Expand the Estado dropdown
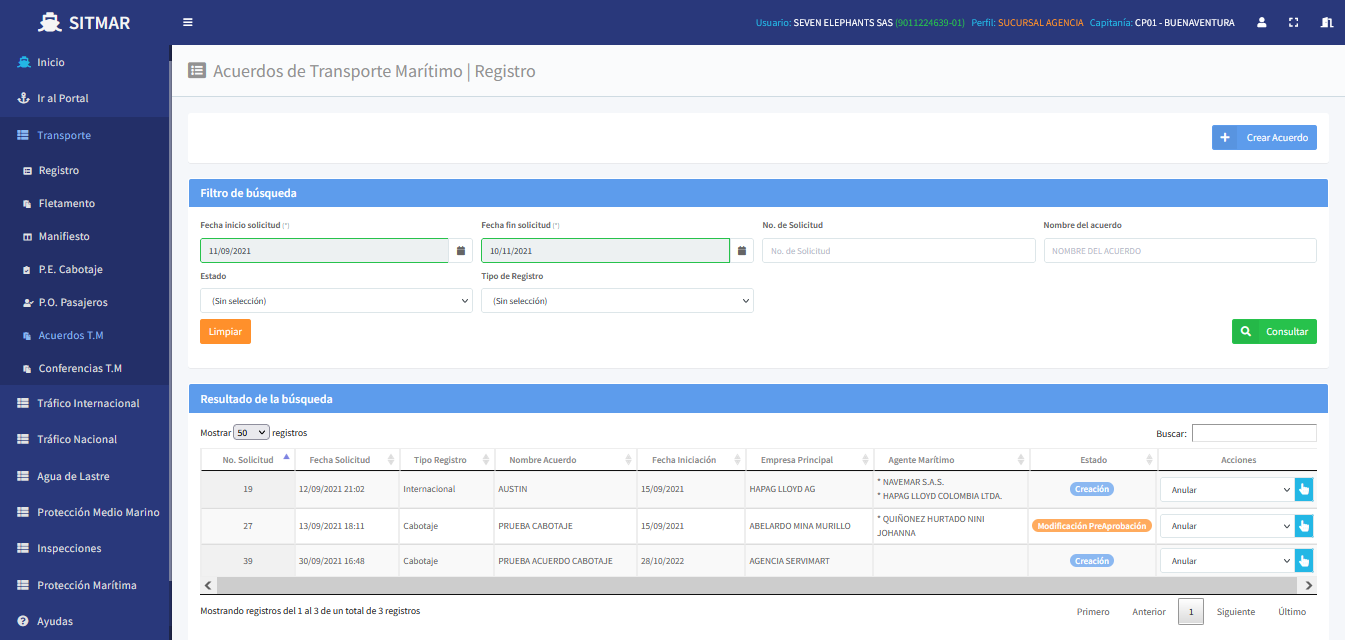Screen dimensions: 1345x640 [336, 301]
